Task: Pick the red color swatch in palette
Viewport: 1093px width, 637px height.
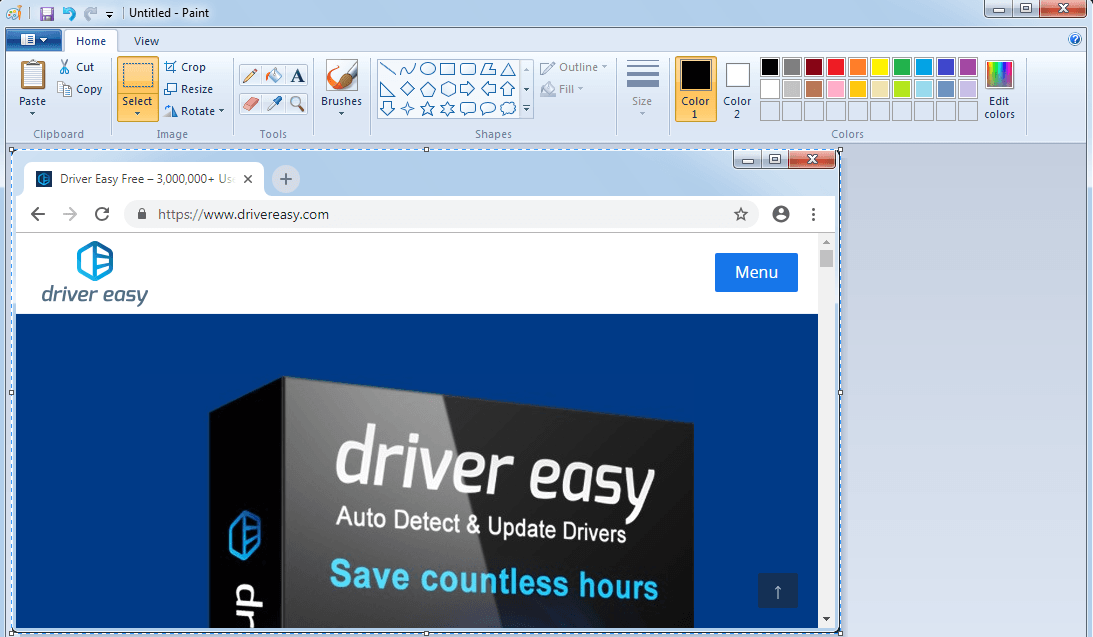Action: coord(836,67)
